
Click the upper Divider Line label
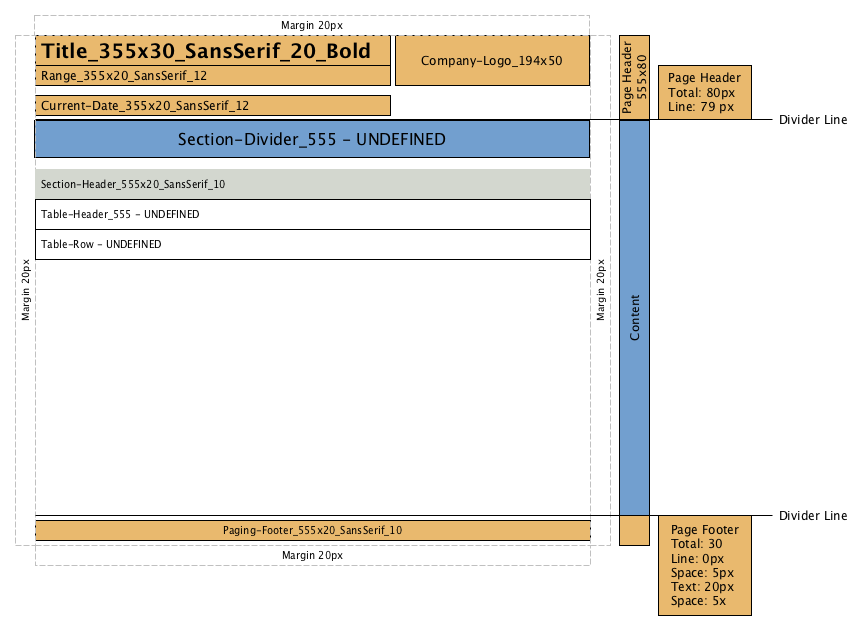[812, 119]
